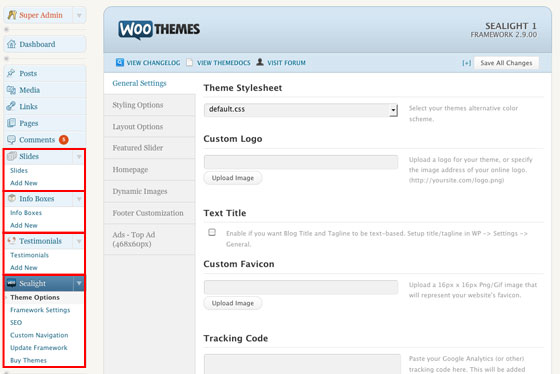This screenshot has width=560, height=374.
Task: Click the Visit Forum person icon
Action: 260,62
